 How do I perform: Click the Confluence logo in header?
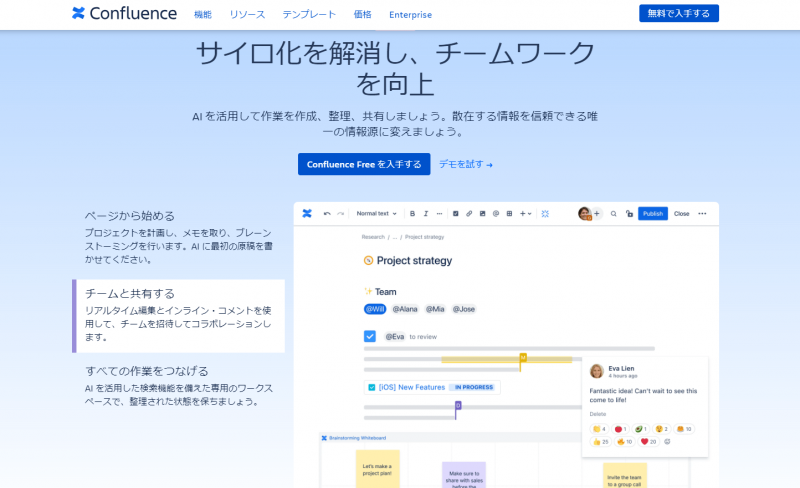(x=124, y=14)
